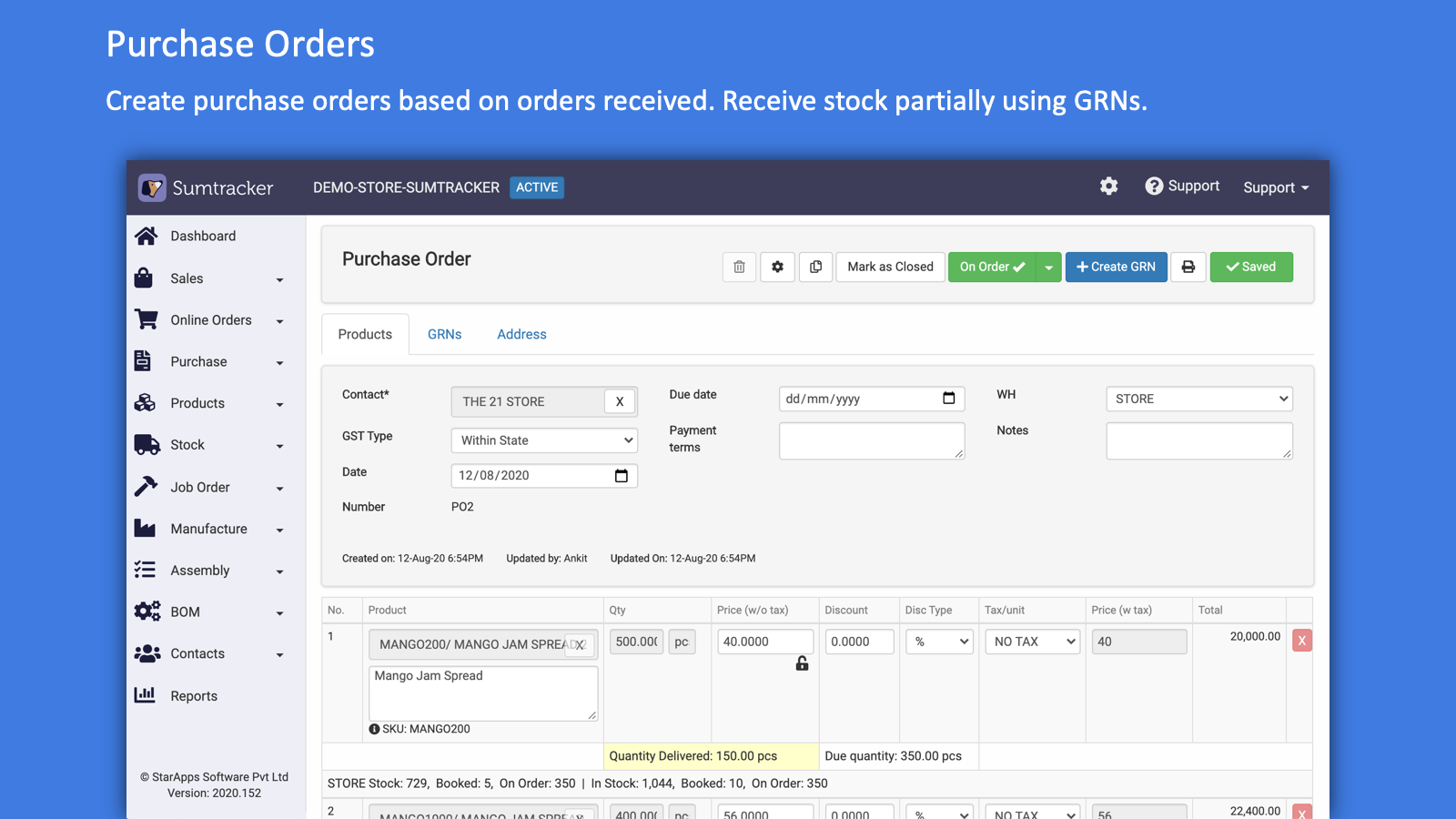Expand the On Order split button arrow
Image resolution: width=1456 pixels, height=819 pixels.
point(1049,267)
